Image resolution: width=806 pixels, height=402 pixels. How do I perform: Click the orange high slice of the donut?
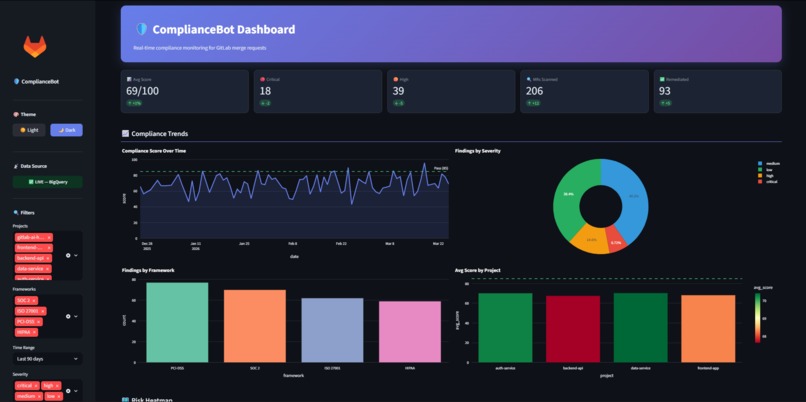pyautogui.click(x=591, y=240)
